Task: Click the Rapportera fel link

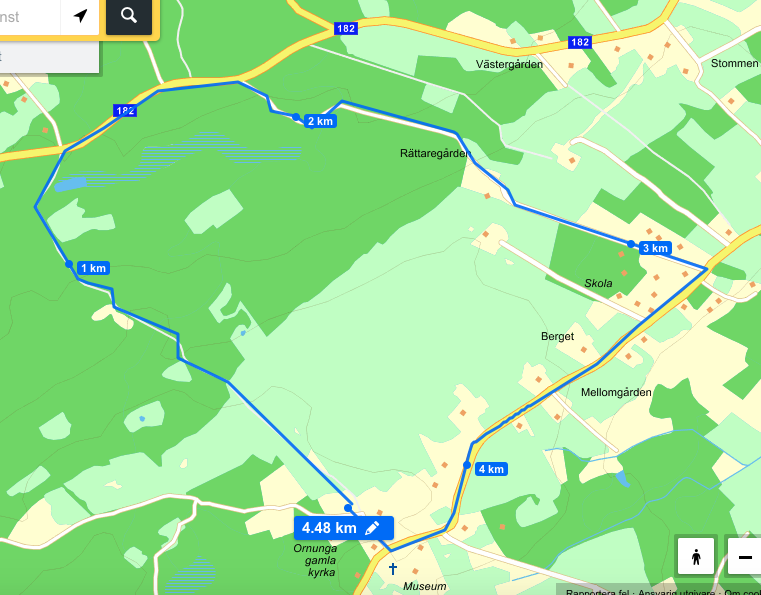Action: [597, 592]
